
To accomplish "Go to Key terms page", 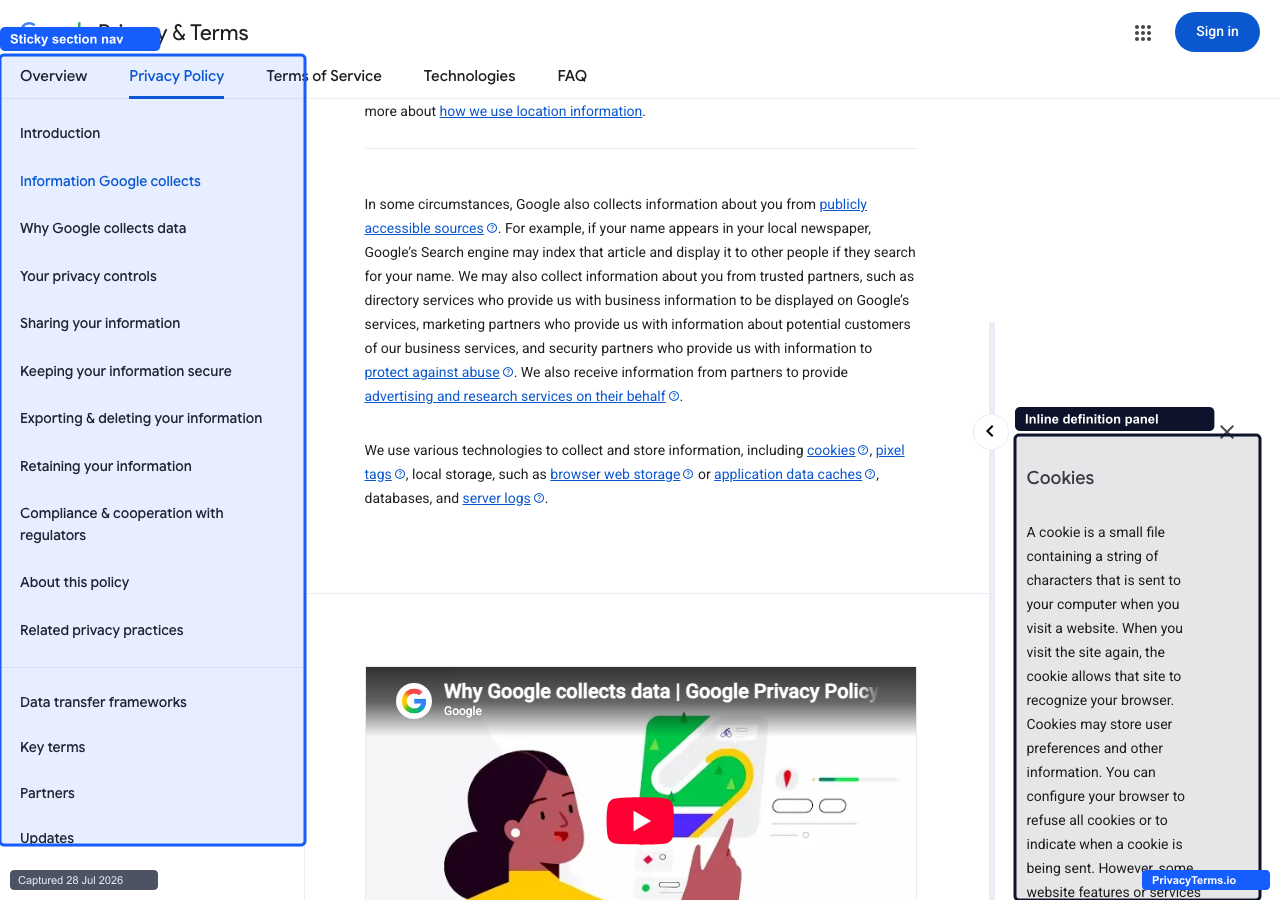I will point(52,747).
